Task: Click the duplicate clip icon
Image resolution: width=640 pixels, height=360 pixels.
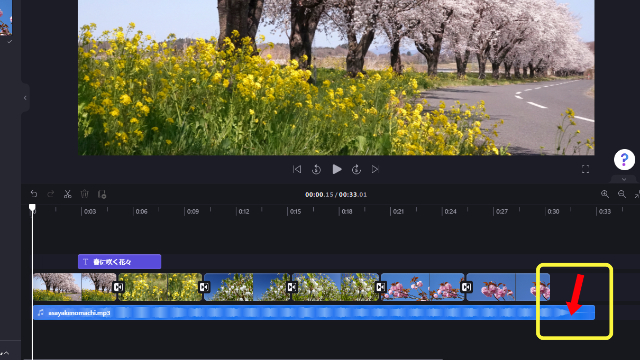Action: 102,194
